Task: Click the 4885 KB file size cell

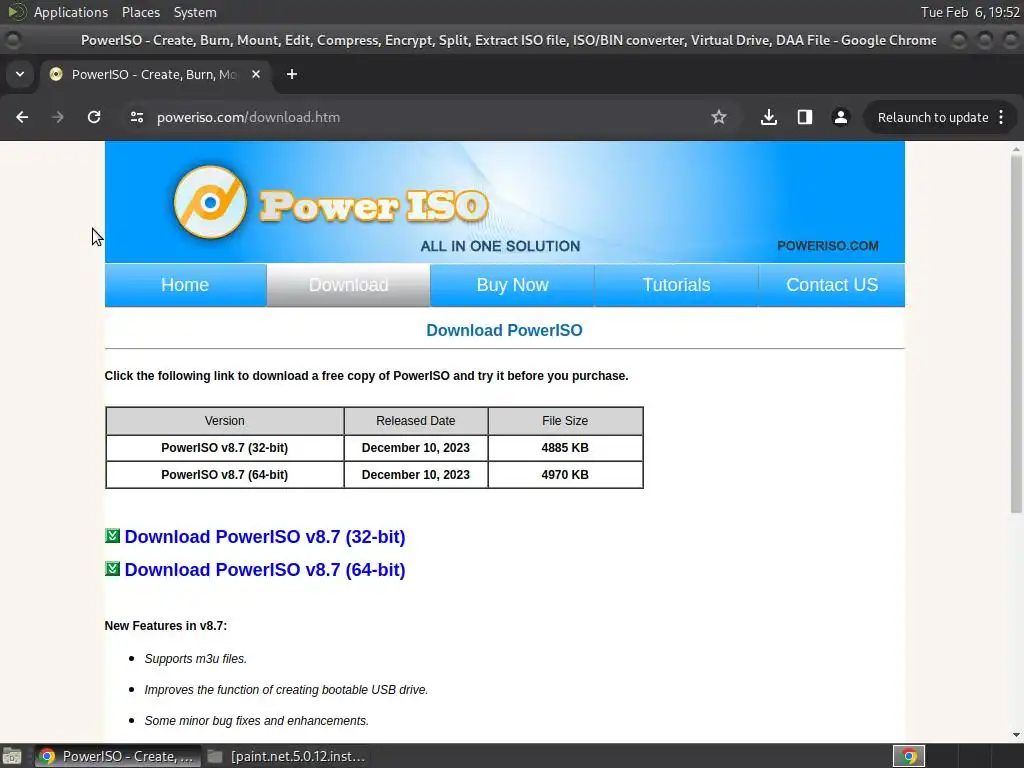Action: click(x=565, y=448)
